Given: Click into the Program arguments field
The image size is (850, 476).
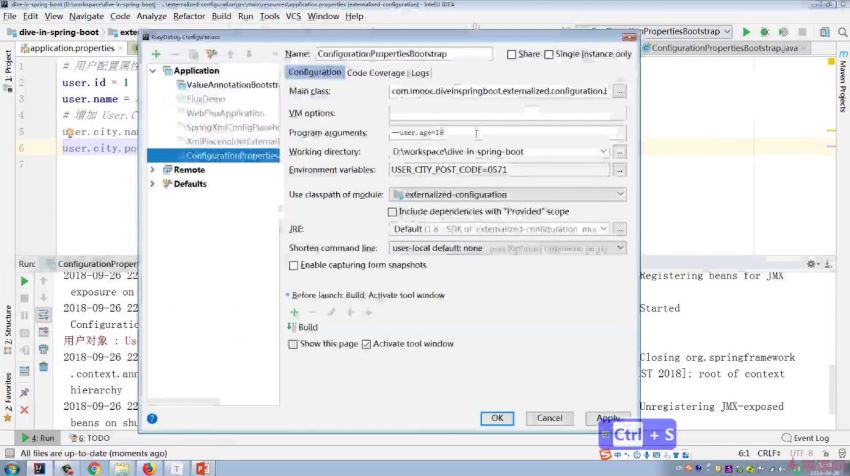Looking at the screenshot, I should point(500,133).
